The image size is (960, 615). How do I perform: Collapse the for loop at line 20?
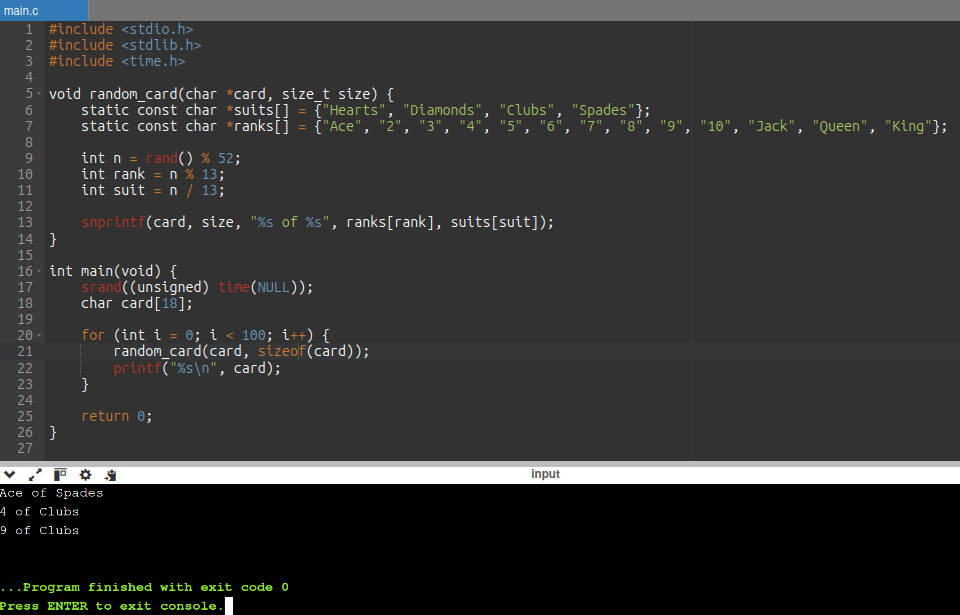point(39,335)
